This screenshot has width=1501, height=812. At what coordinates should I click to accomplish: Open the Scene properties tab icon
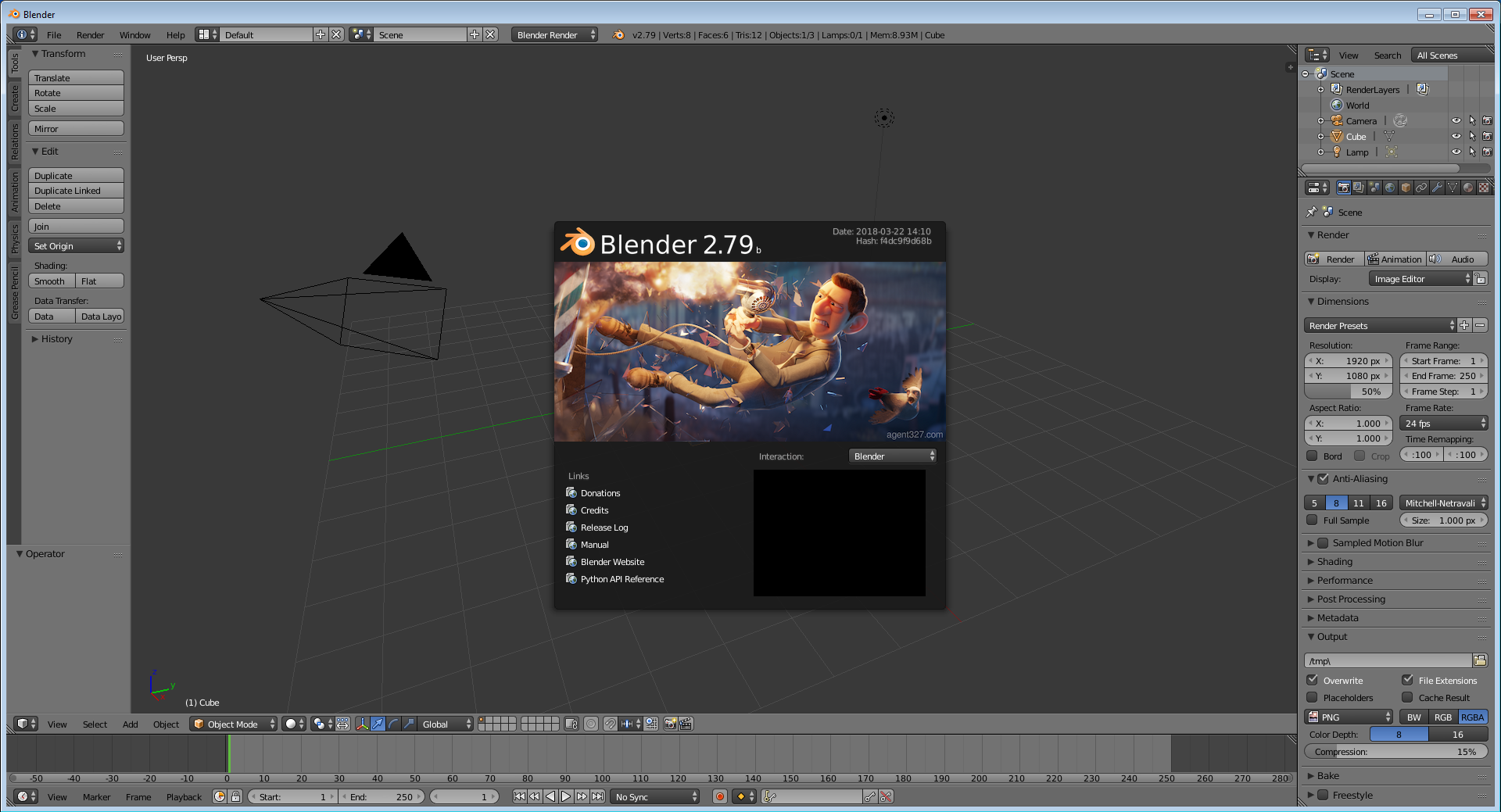pos(1374,188)
